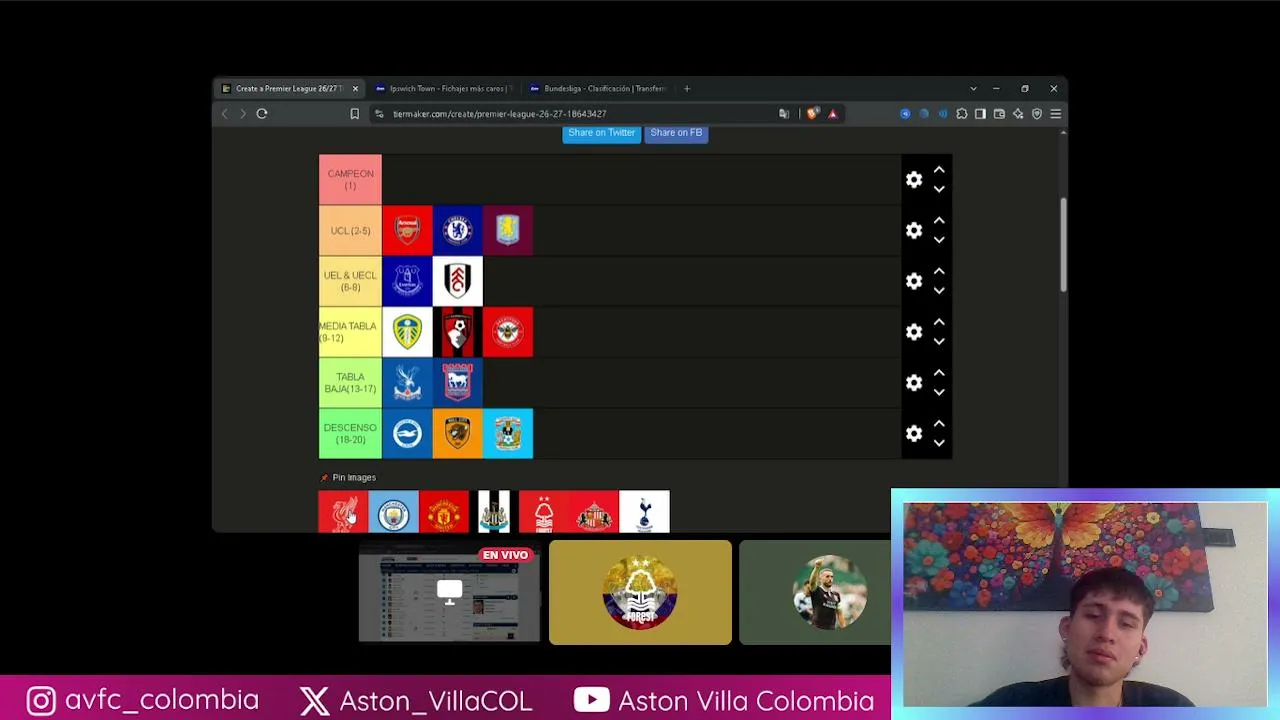
Task: Go back to the previous page
Action: pos(224,114)
